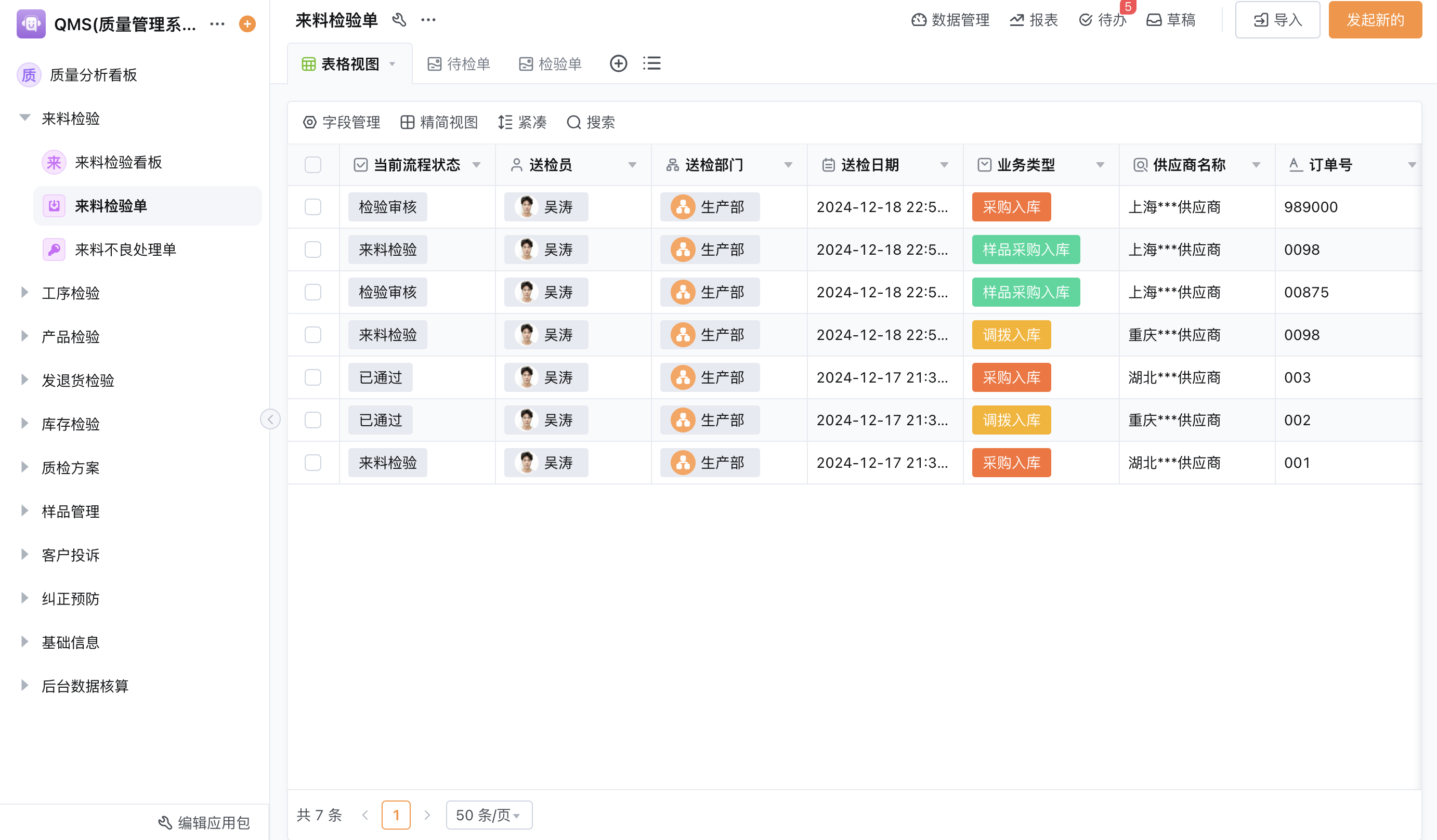This screenshot has height=840, width=1437.
Task: Expand the 工序检验 tree group
Action: [x=24, y=293]
